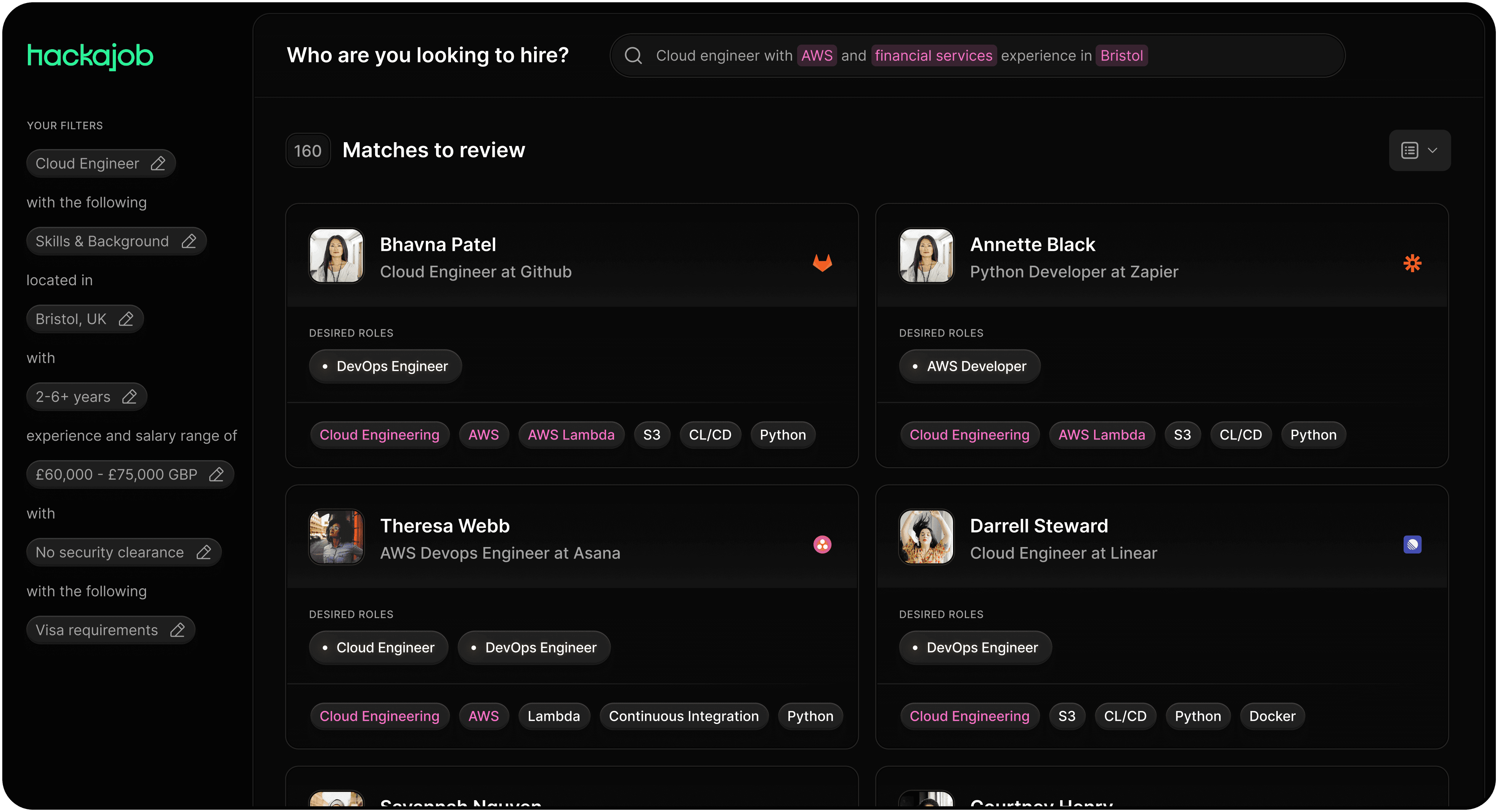Open Theresa Webb's profile photo

pyautogui.click(x=337, y=537)
